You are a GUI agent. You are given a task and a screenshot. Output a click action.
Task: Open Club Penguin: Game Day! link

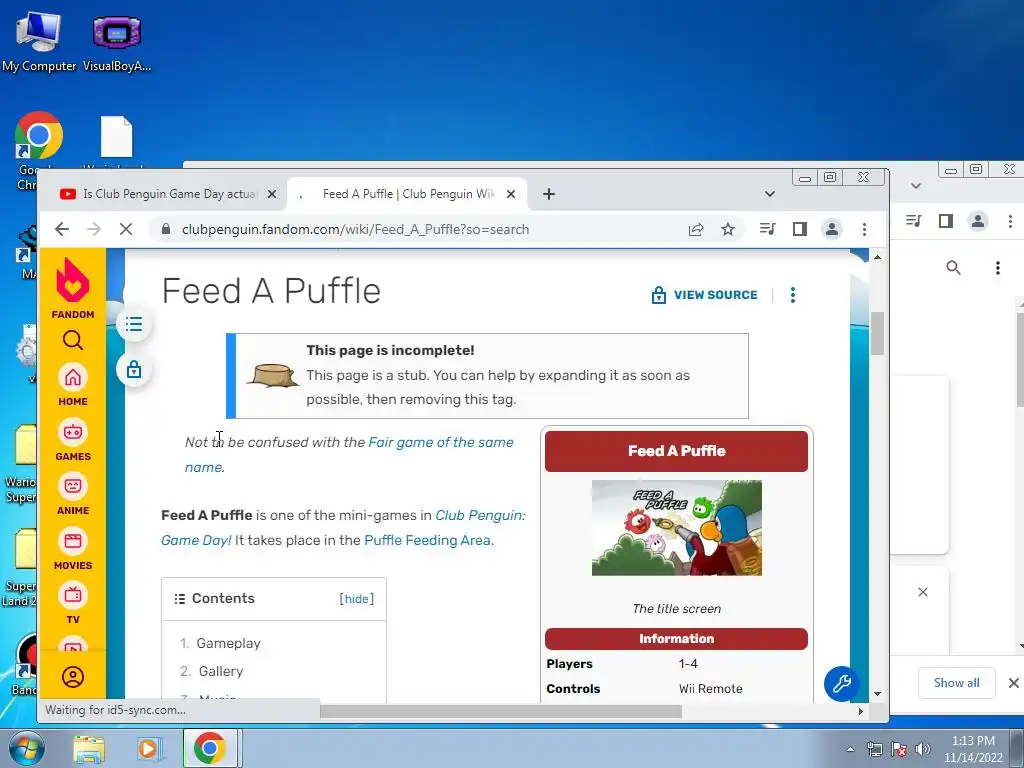(x=344, y=528)
